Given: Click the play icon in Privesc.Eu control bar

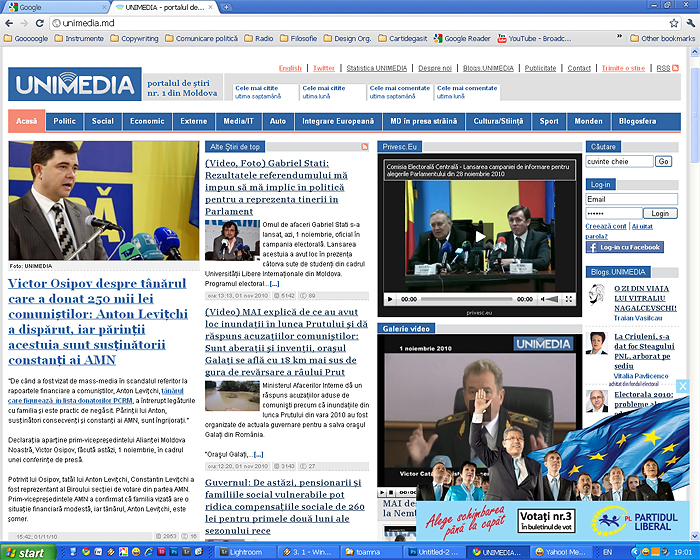Looking at the screenshot, I should (390, 299).
